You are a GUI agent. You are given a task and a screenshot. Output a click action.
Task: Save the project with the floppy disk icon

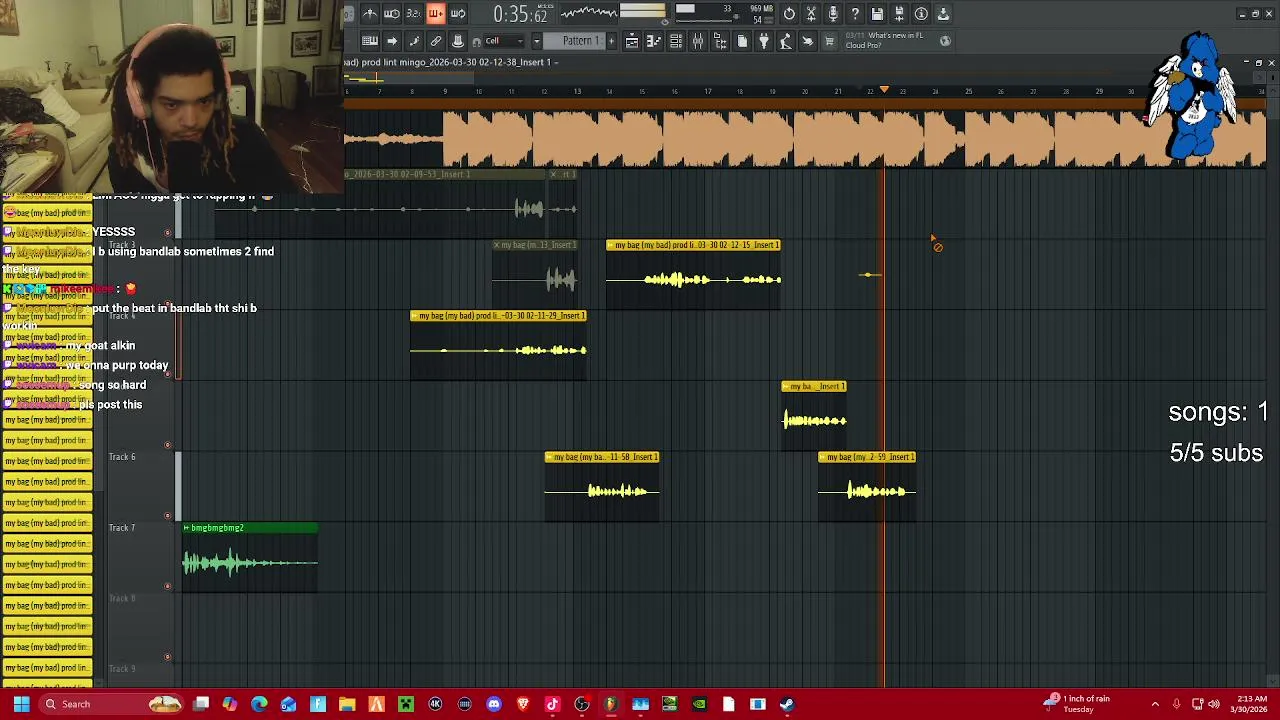click(877, 14)
